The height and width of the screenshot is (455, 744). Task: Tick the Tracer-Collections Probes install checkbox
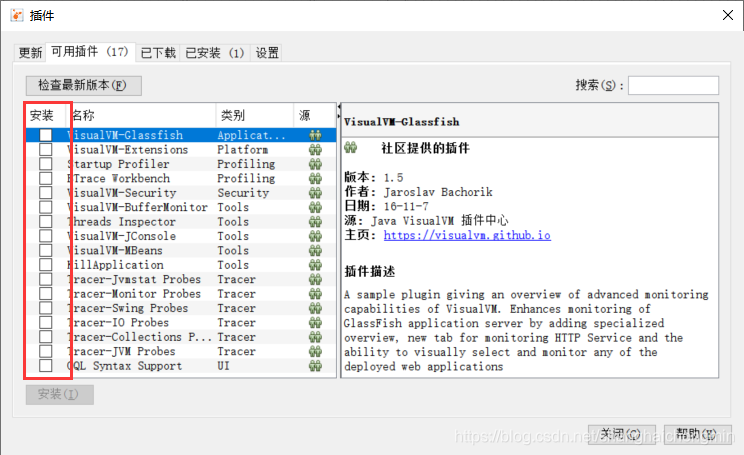coord(46,337)
